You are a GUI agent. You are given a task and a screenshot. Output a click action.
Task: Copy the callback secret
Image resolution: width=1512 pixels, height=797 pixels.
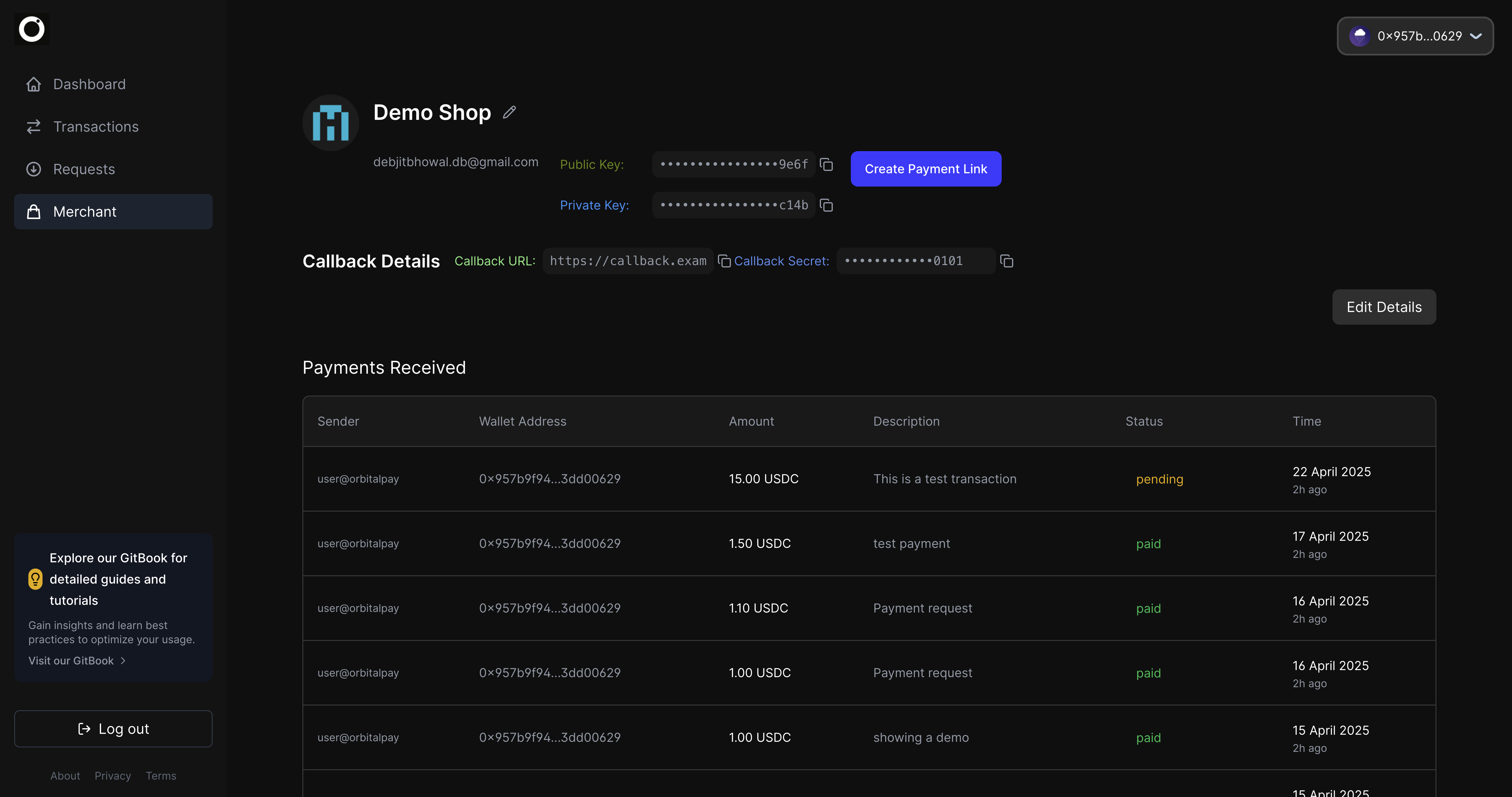(x=1007, y=261)
